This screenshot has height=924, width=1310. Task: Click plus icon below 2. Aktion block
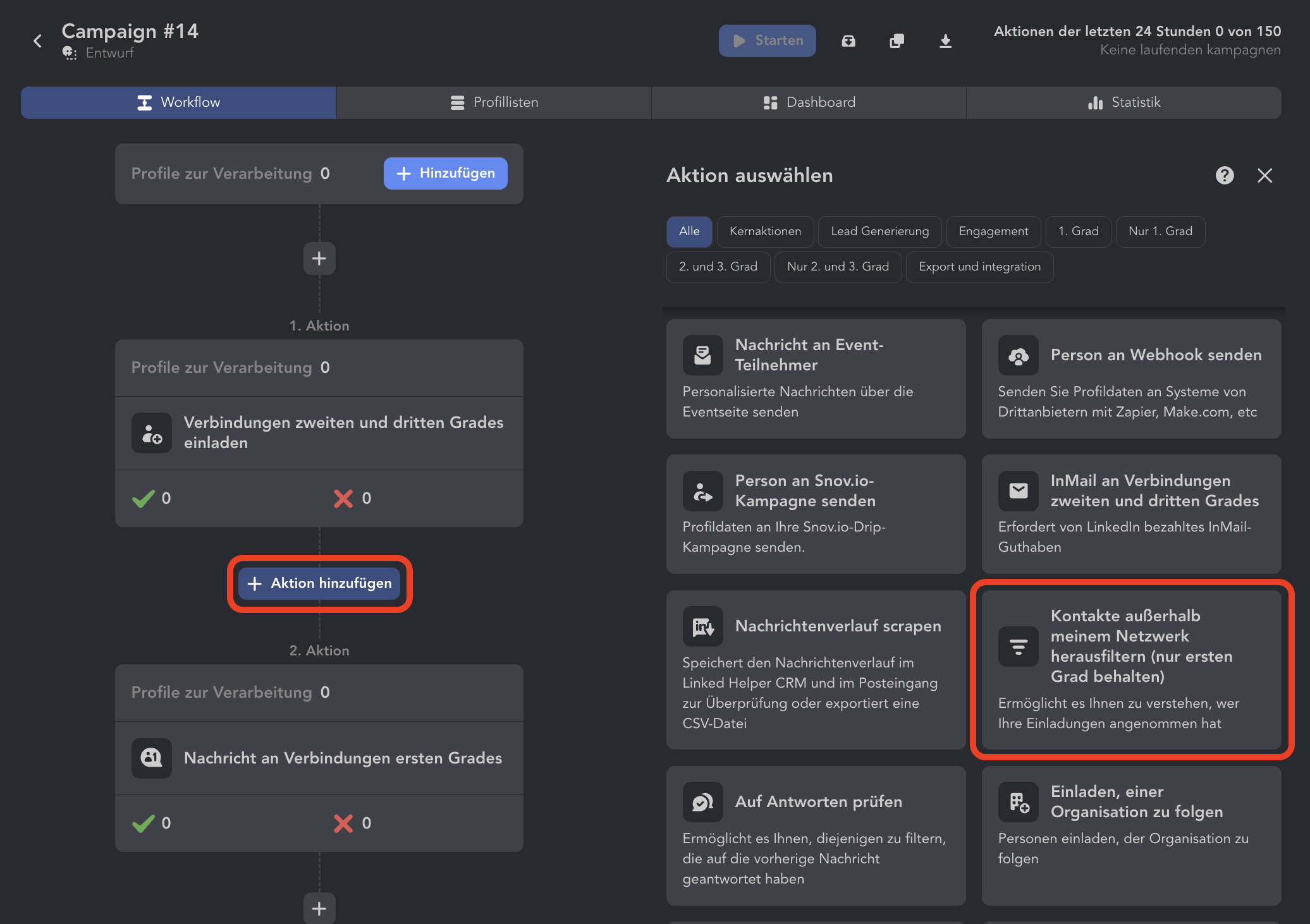[319, 909]
